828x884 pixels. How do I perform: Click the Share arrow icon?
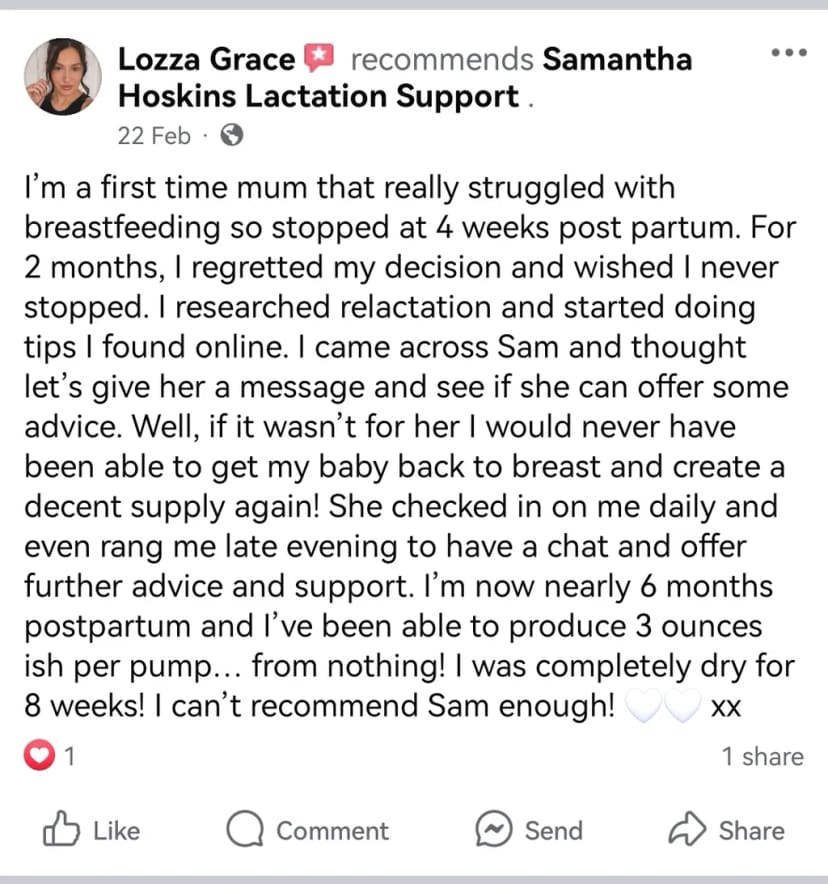pos(687,829)
